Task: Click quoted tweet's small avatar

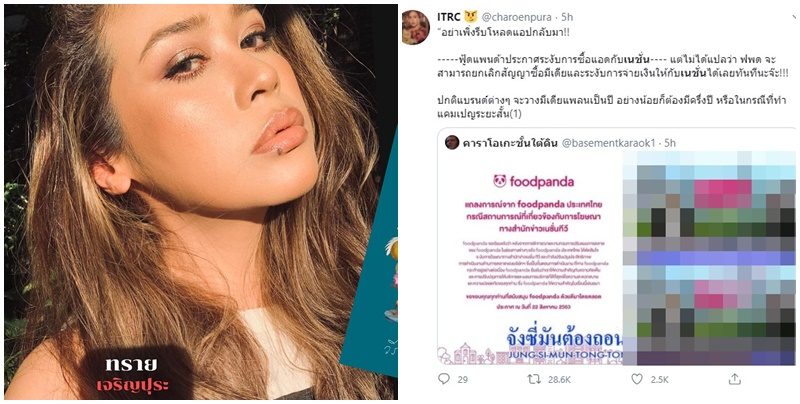Action: click(x=452, y=142)
